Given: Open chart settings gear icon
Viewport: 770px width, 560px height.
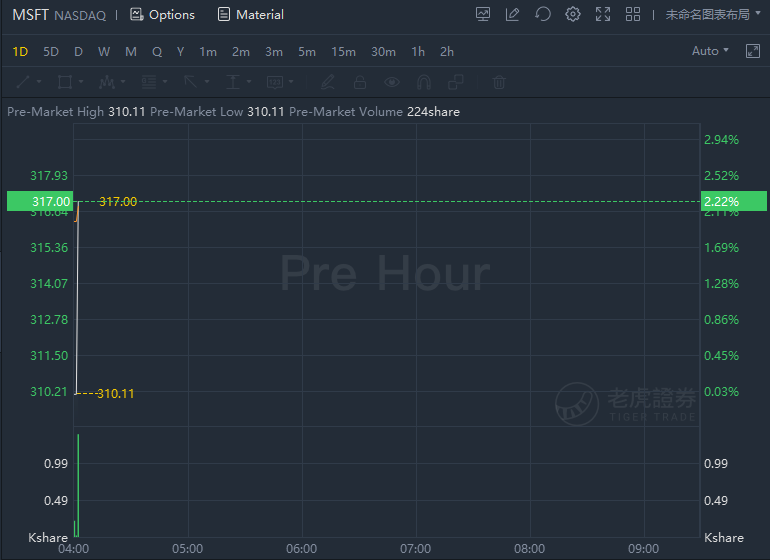Looking at the screenshot, I should coord(573,14).
